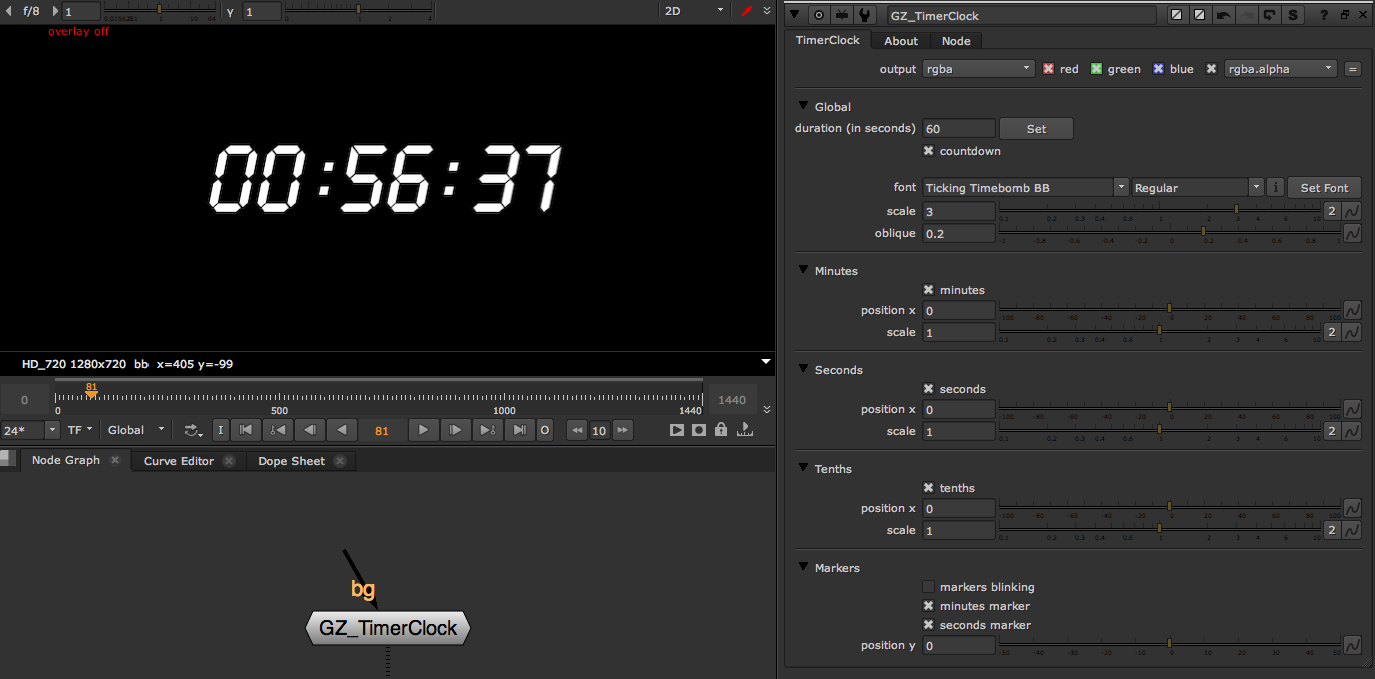Click the 'S' snapshot icon in the properties panel

coord(1293,14)
